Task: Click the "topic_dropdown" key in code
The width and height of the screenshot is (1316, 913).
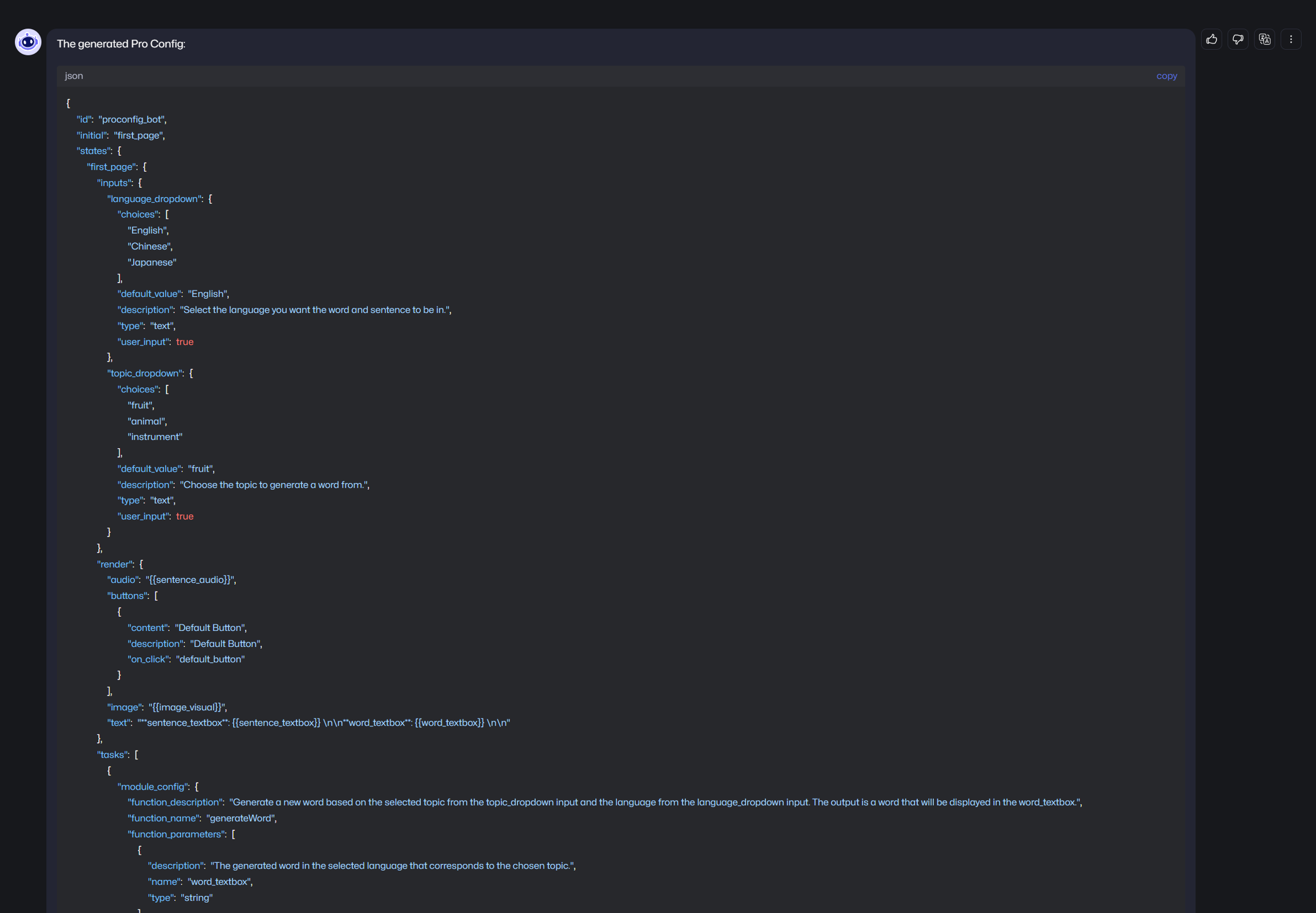Action: (x=145, y=373)
